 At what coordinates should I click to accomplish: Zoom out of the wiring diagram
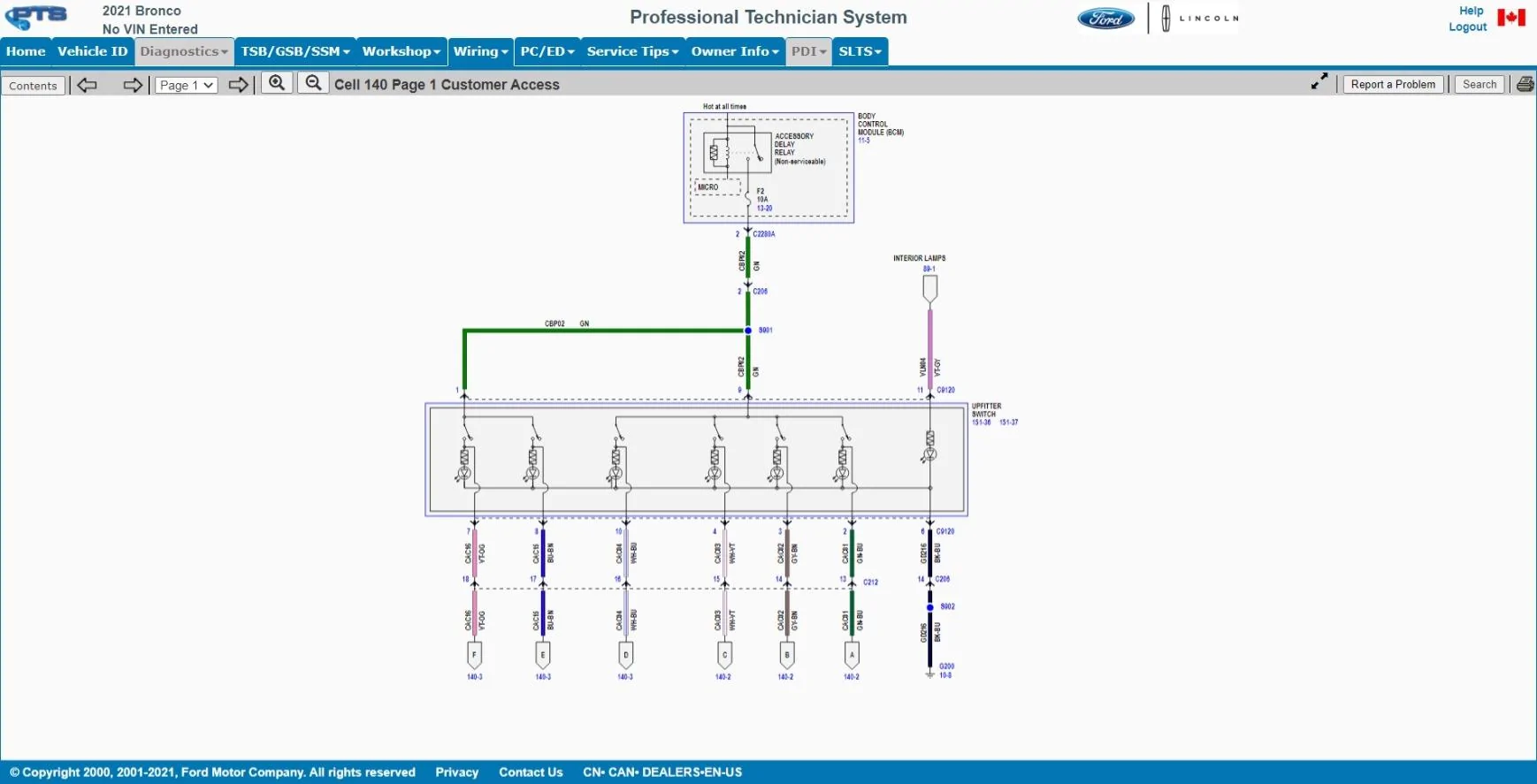pyautogui.click(x=313, y=84)
